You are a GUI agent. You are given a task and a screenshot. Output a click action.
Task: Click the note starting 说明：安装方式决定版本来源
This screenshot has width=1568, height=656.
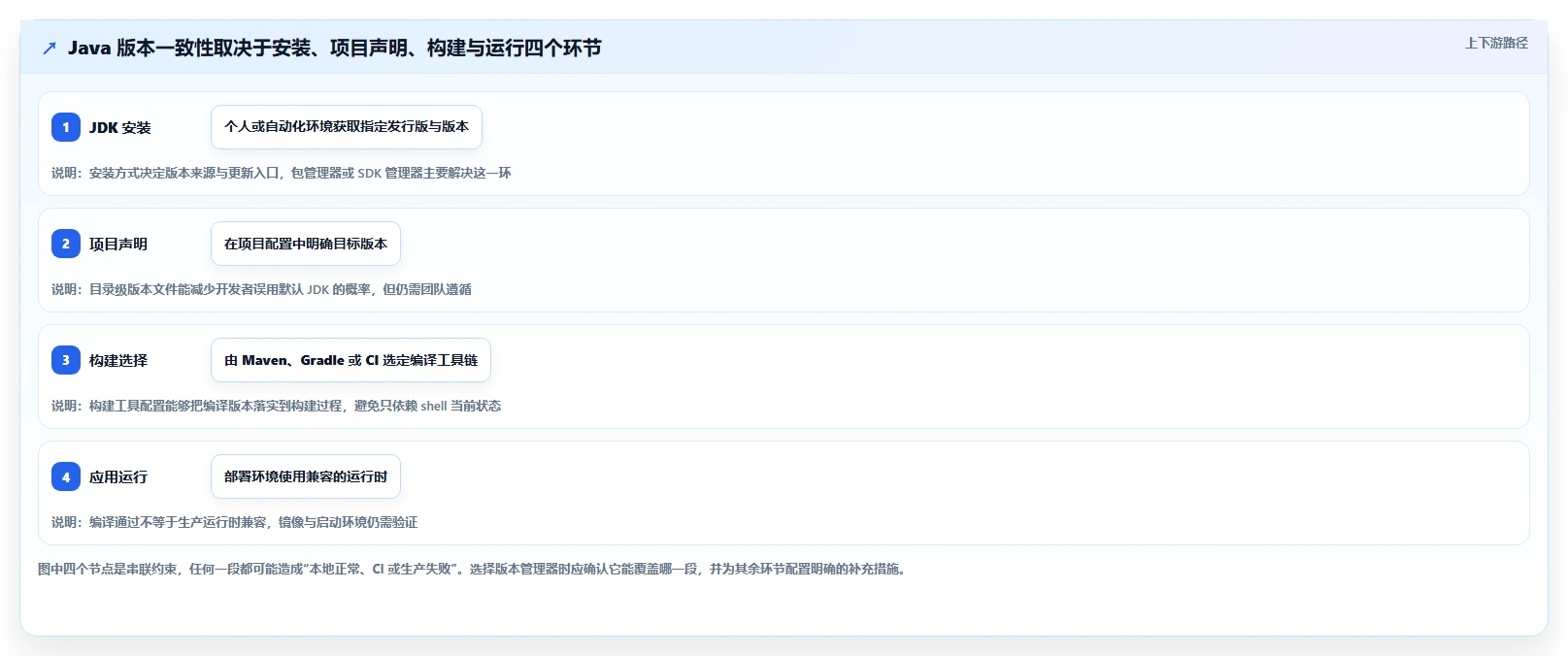coord(282,173)
